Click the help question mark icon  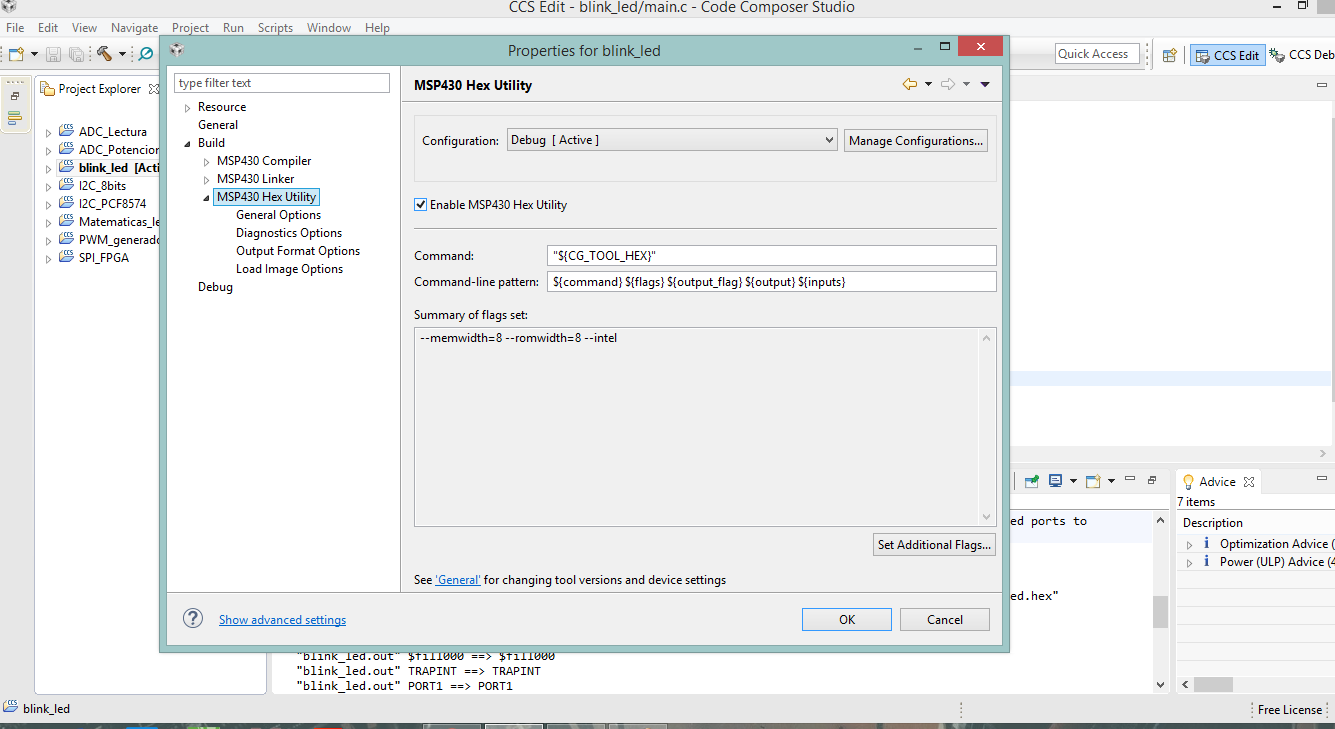193,619
